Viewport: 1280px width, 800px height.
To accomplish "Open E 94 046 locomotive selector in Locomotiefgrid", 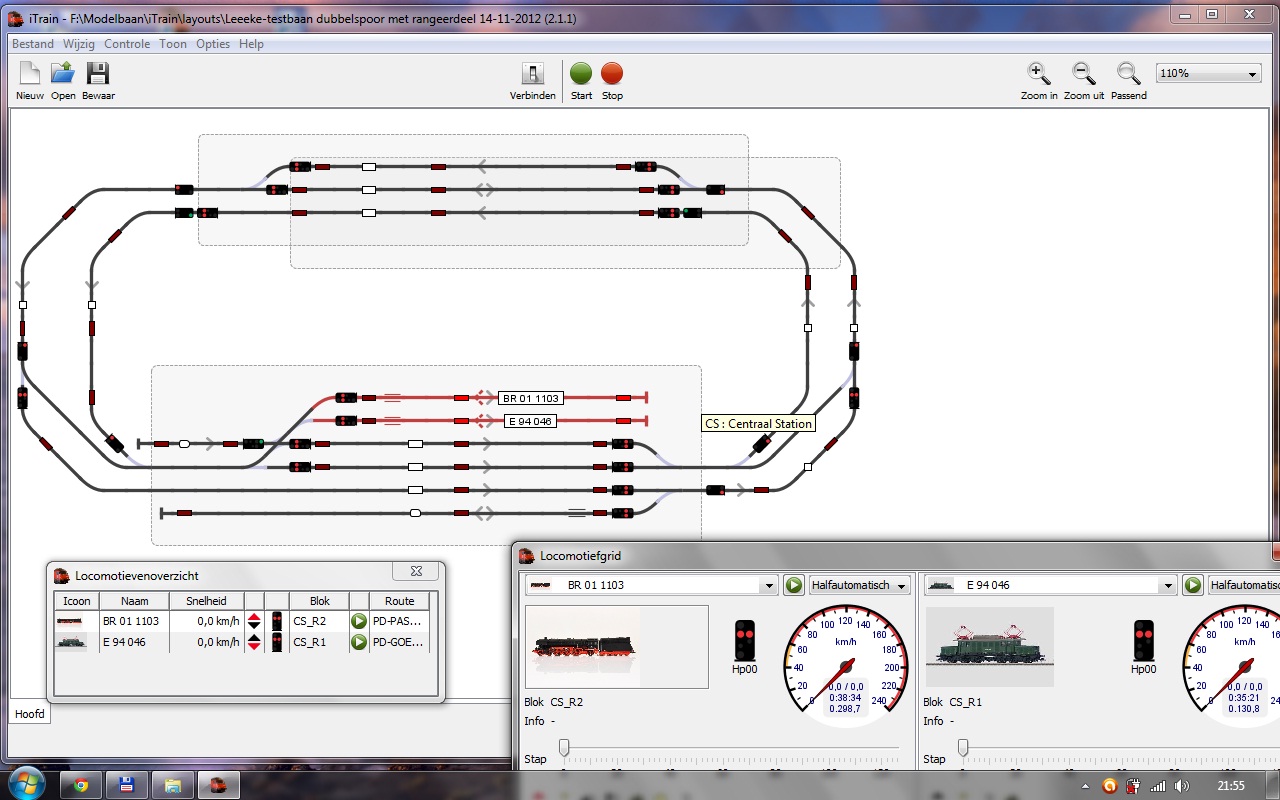I will [1051, 585].
